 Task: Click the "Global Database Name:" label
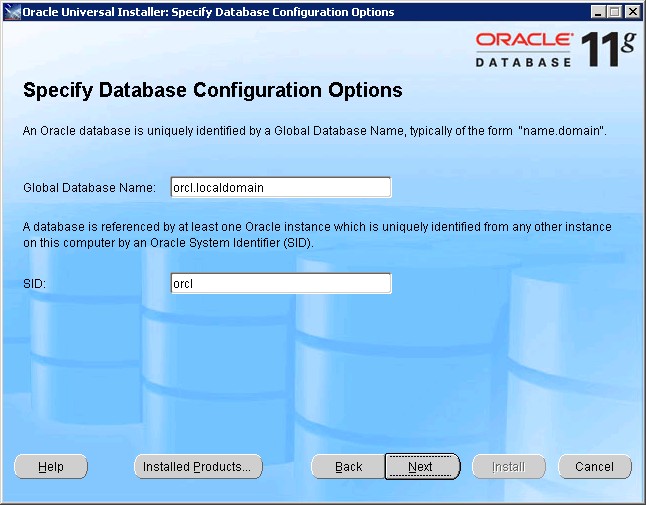point(89,188)
